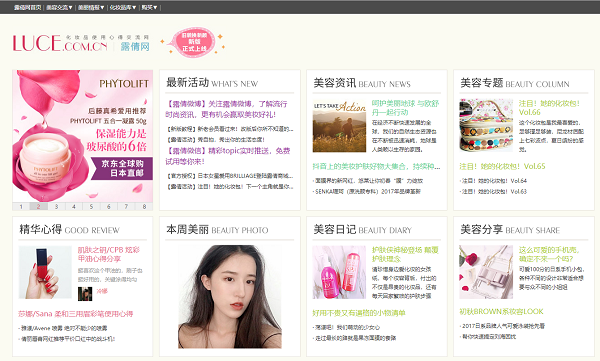
Task: Open the 初秋BROWN系妆容LOOK link
Action: tap(501, 312)
